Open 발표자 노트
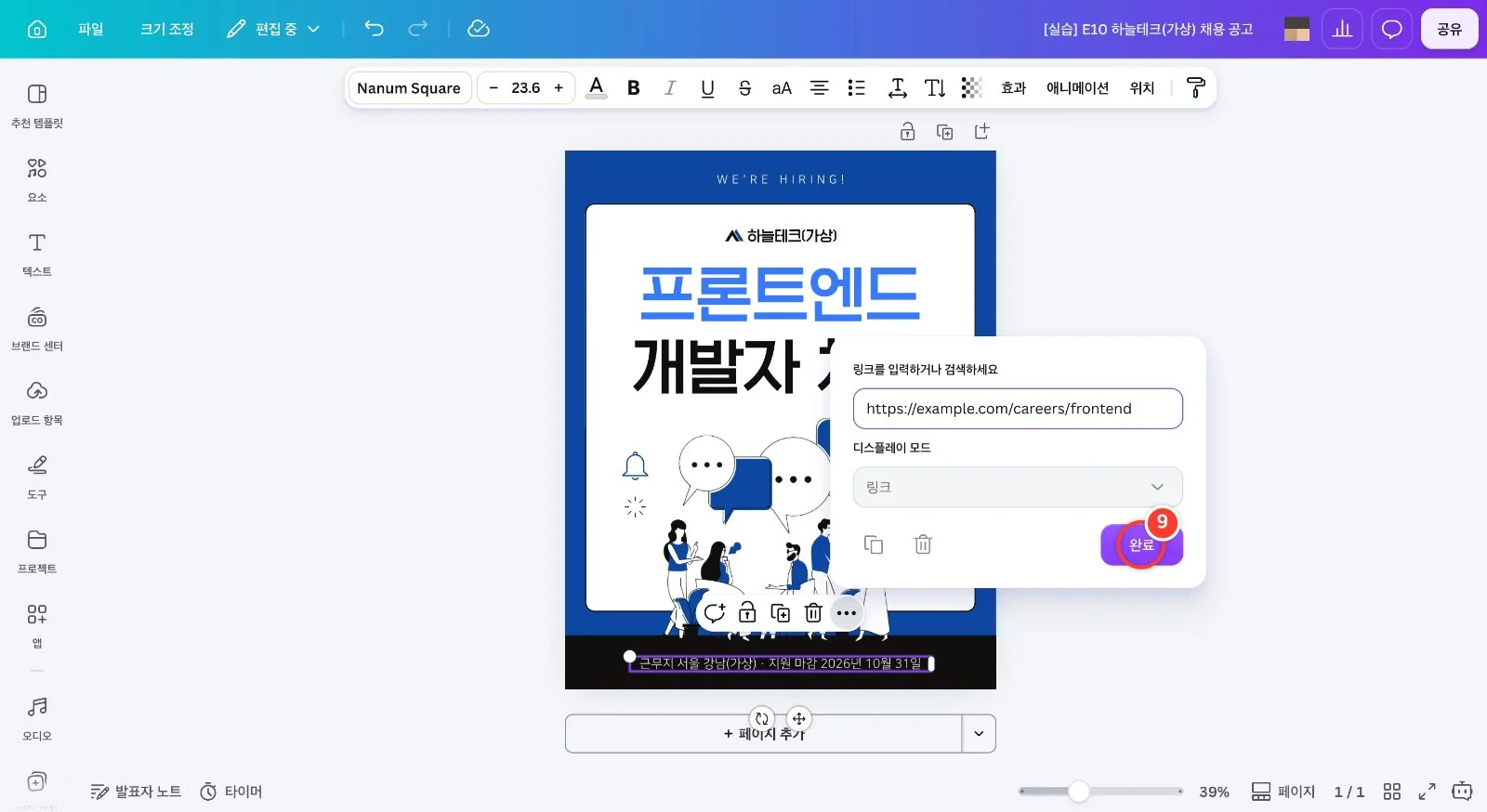Screen dimensions: 1487x812 (136, 792)
